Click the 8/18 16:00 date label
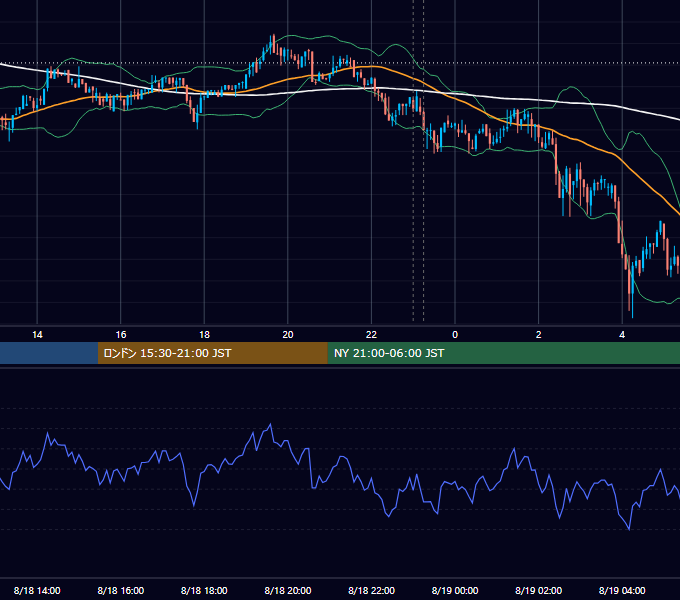This screenshot has height=600, width=680. [x=121, y=590]
